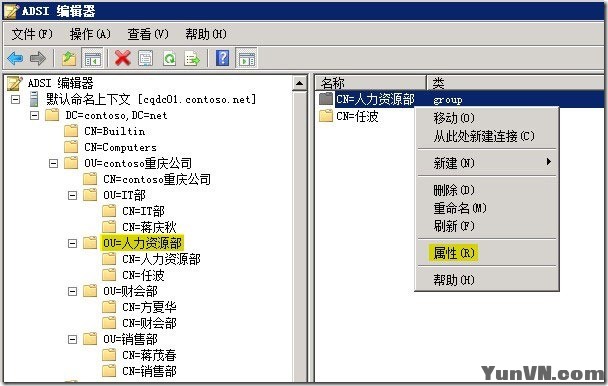Select the CN=任波 row in right list

[x=357, y=116]
